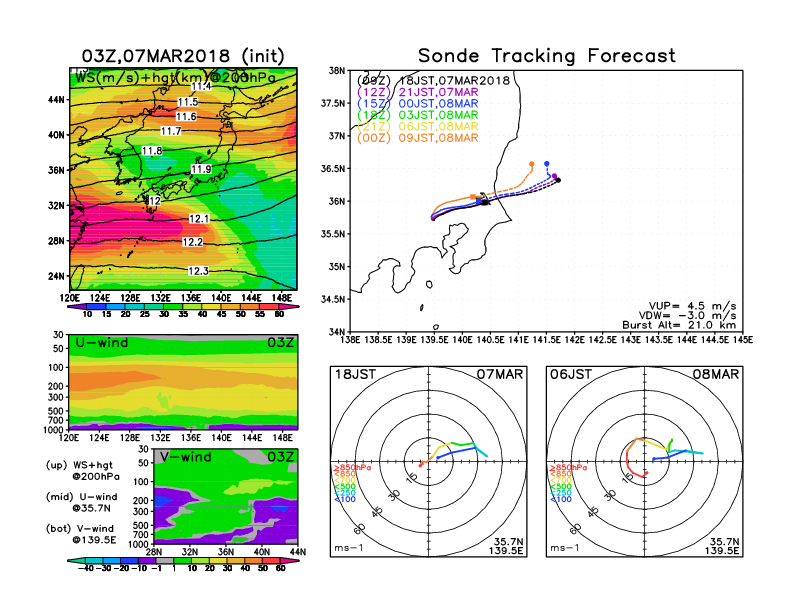
Task: Click the 11.5 height contour label
Action: [187, 102]
